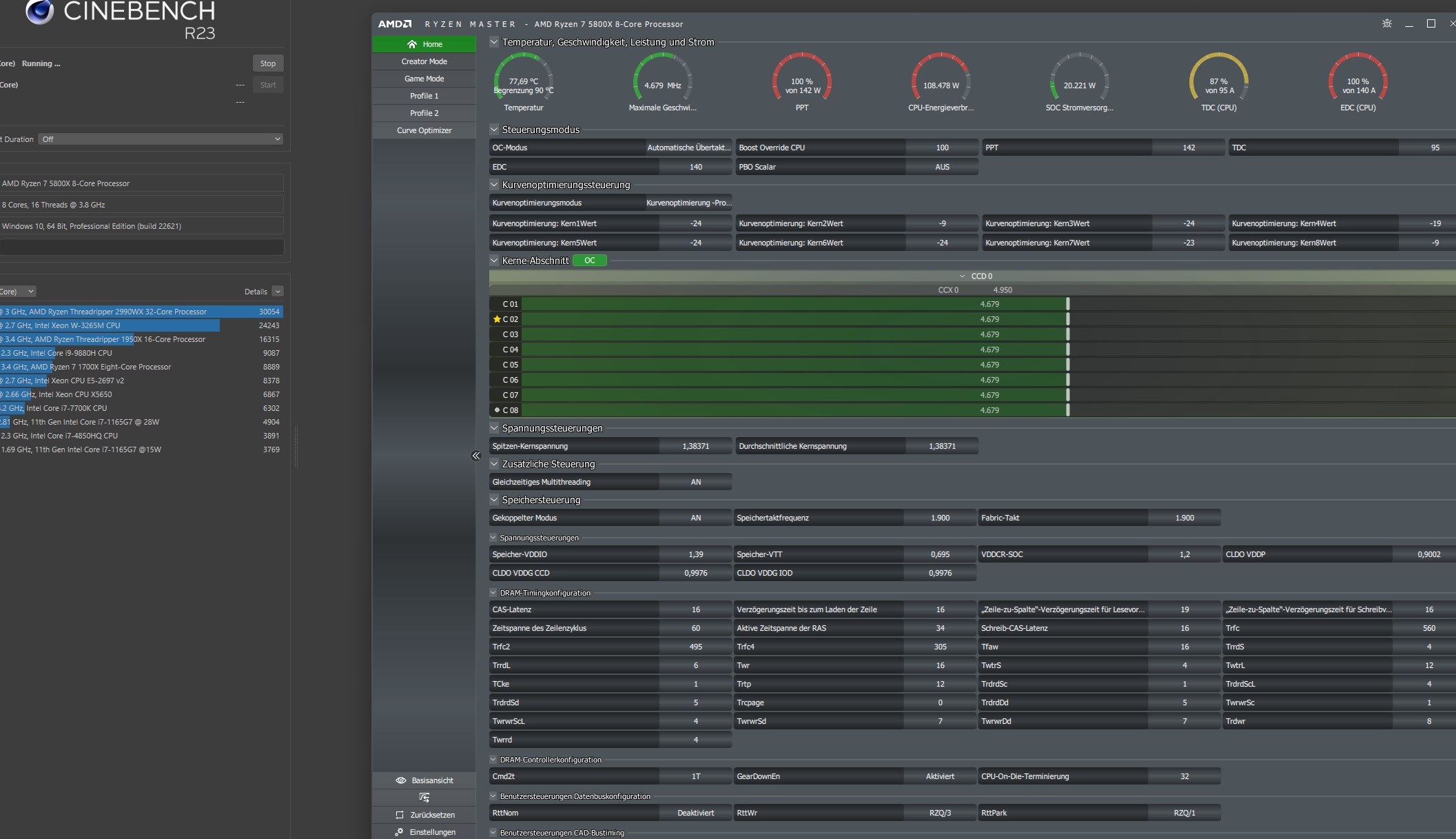
Task: Click the eye icon for Basisansicht
Action: [401, 780]
